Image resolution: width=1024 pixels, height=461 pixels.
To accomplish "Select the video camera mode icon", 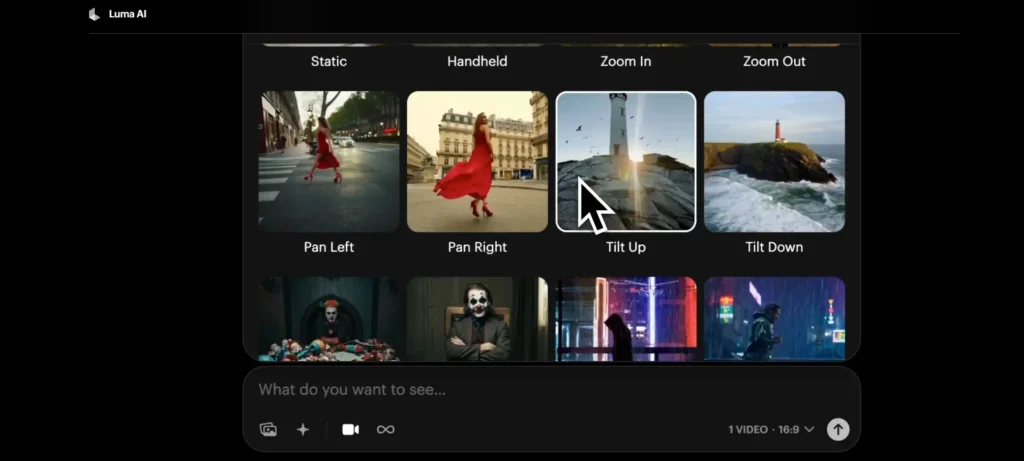I will [351, 429].
